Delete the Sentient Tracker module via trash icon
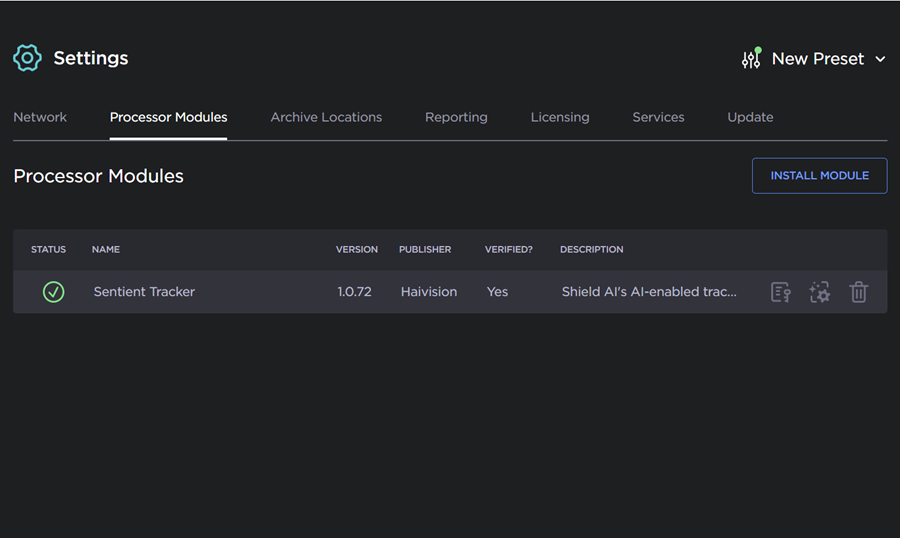Viewport: 900px width, 538px height. [x=859, y=292]
